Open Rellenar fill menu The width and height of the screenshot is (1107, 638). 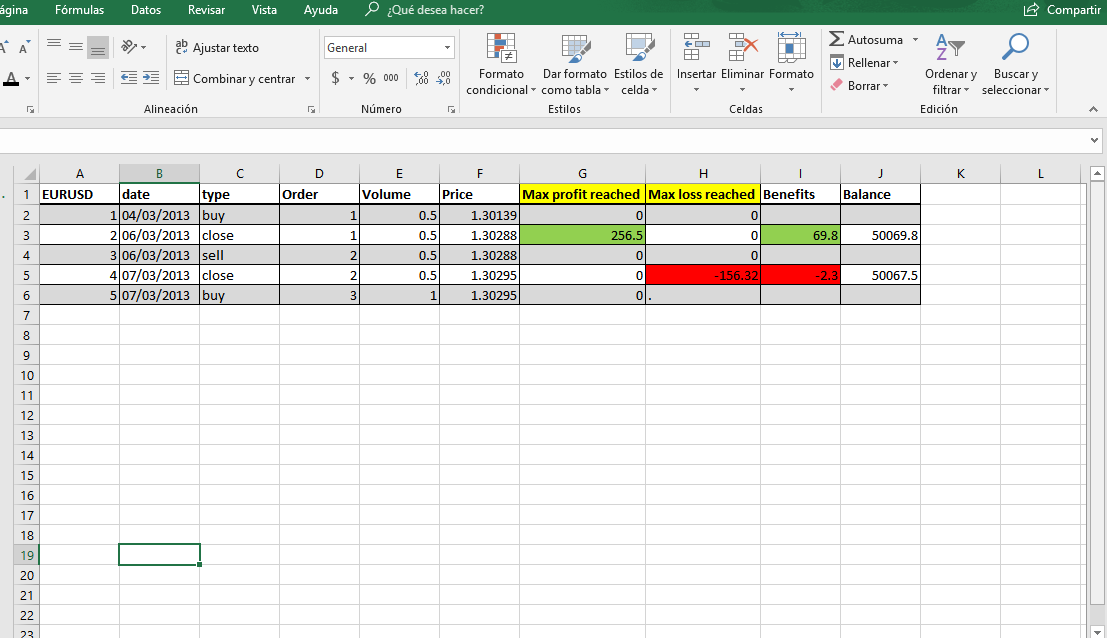(864, 63)
